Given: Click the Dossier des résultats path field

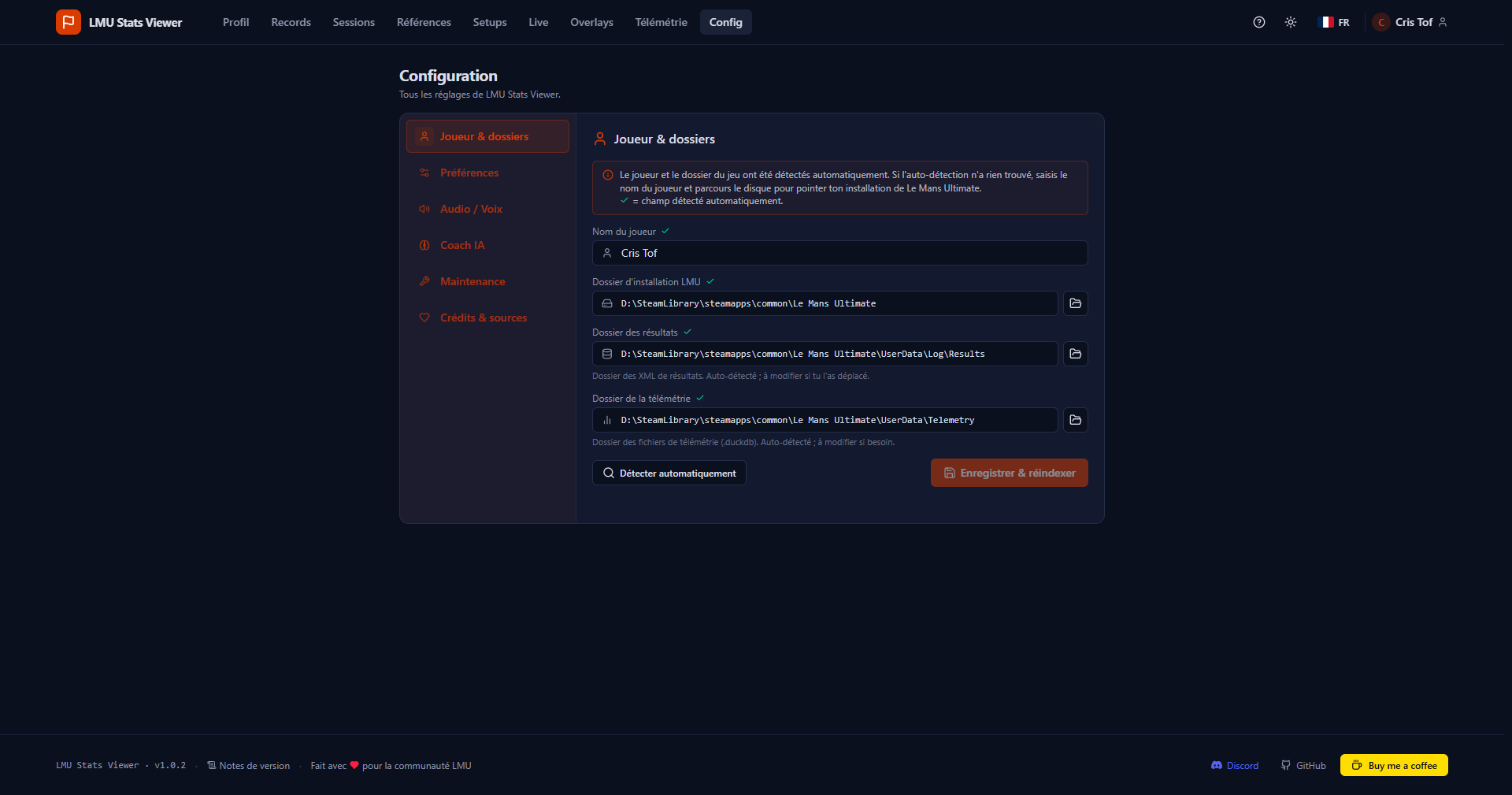Looking at the screenshot, I should [825, 354].
